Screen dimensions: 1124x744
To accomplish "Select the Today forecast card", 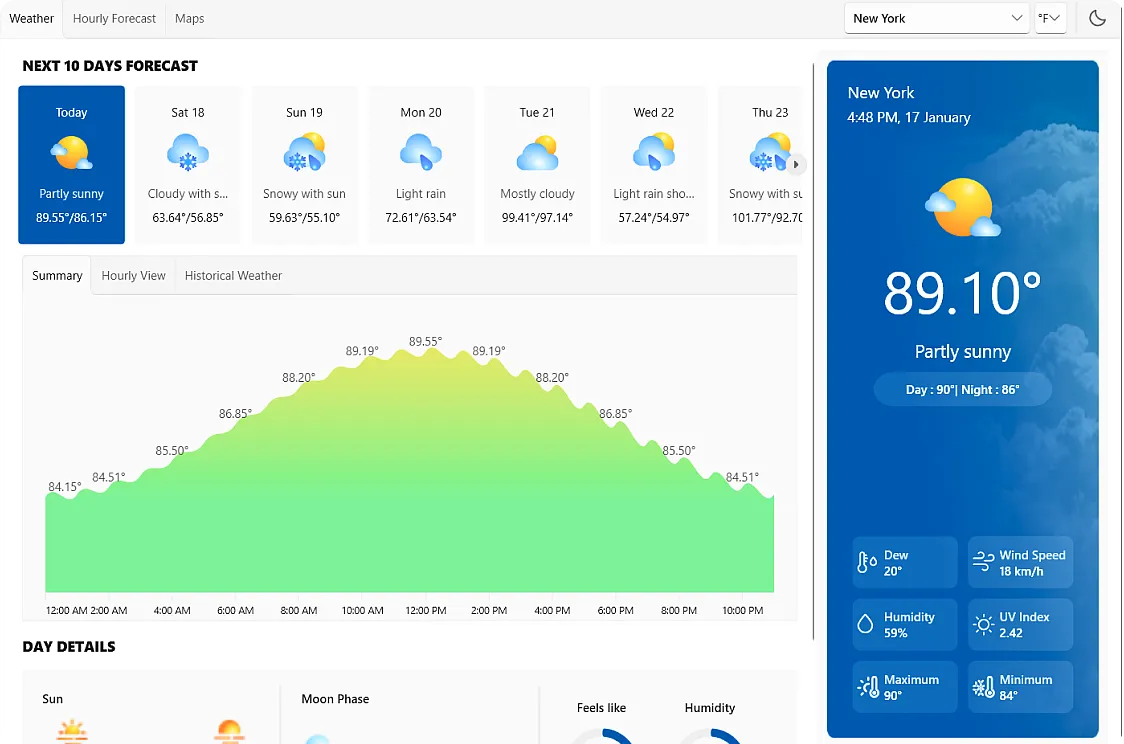I will (x=71, y=164).
